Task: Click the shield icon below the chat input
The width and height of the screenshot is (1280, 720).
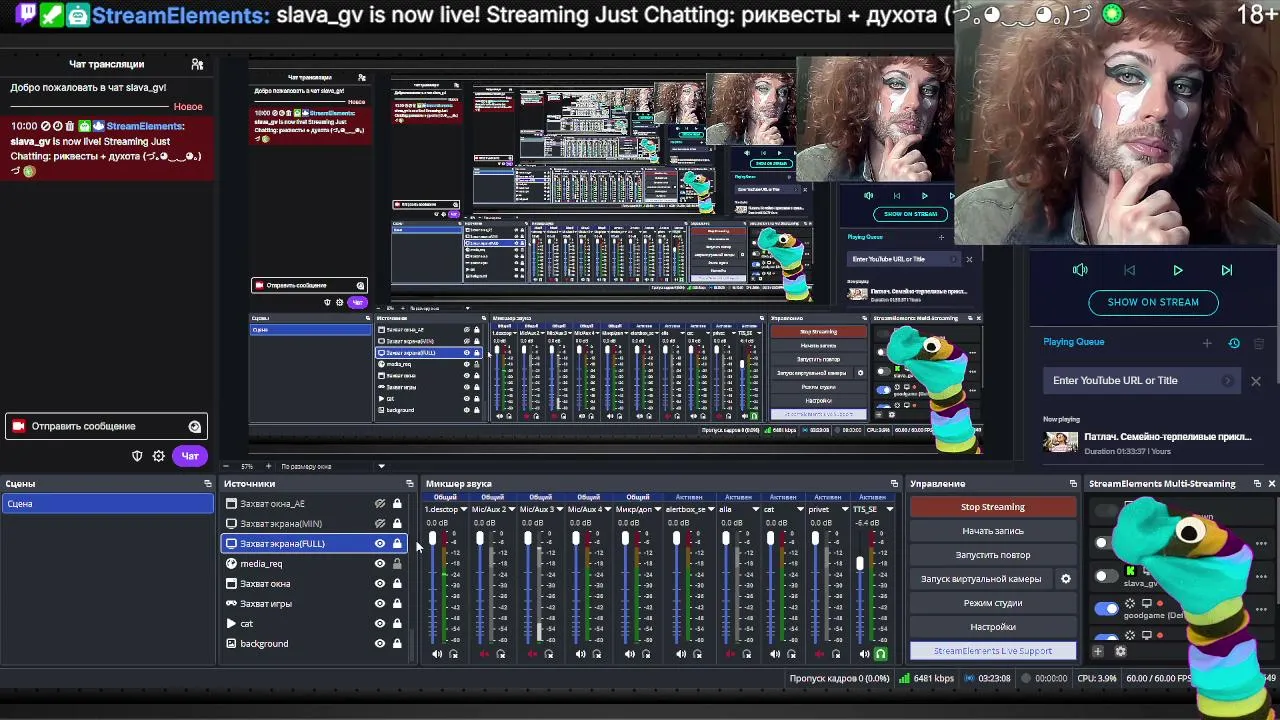Action: (137, 456)
